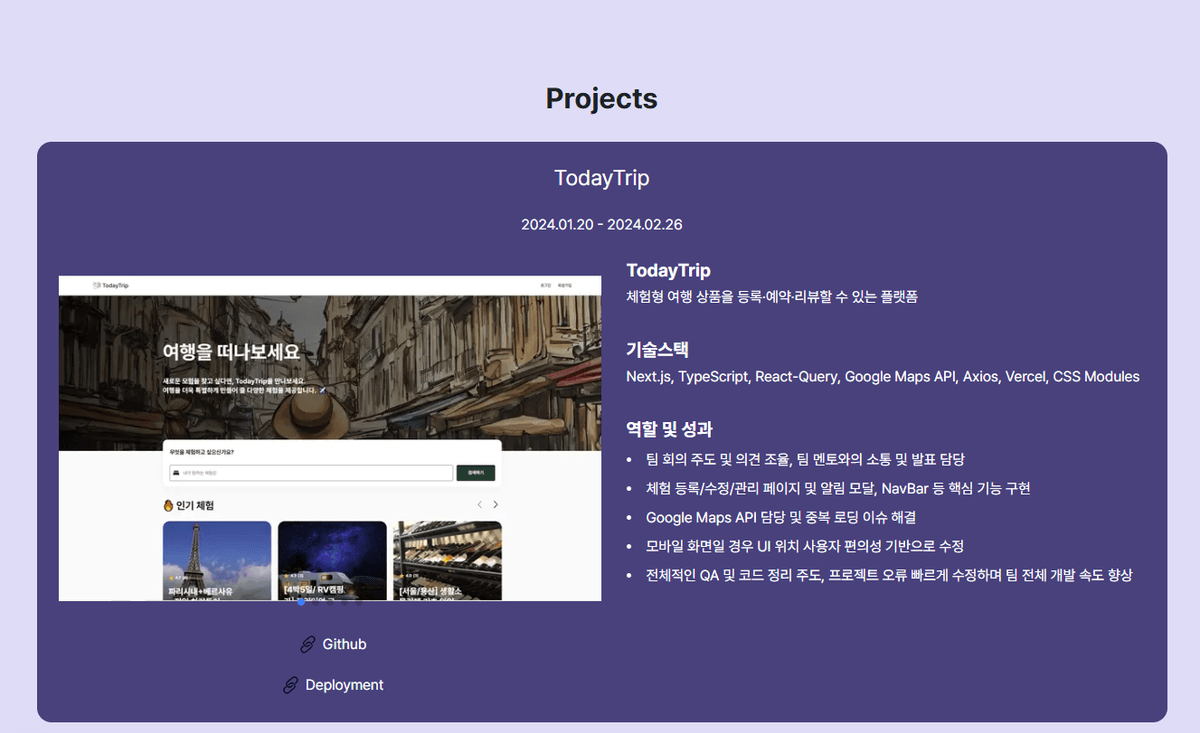Click the airplane emoji in the hero text

click(x=323, y=391)
